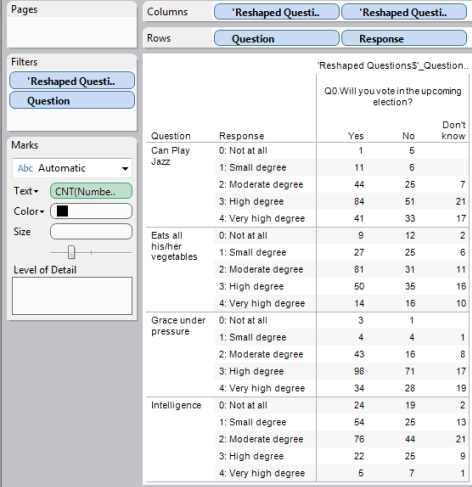Click inside the Level of Detail box
The width and height of the screenshot is (472, 487).
(72, 296)
